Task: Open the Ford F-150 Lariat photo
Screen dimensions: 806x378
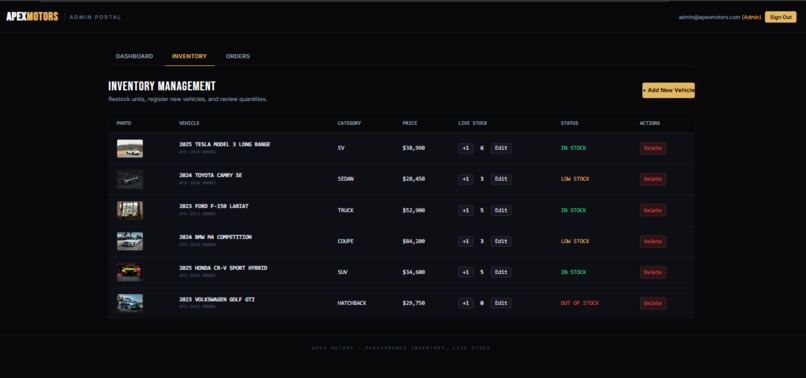Action: click(x=130, y=210)
